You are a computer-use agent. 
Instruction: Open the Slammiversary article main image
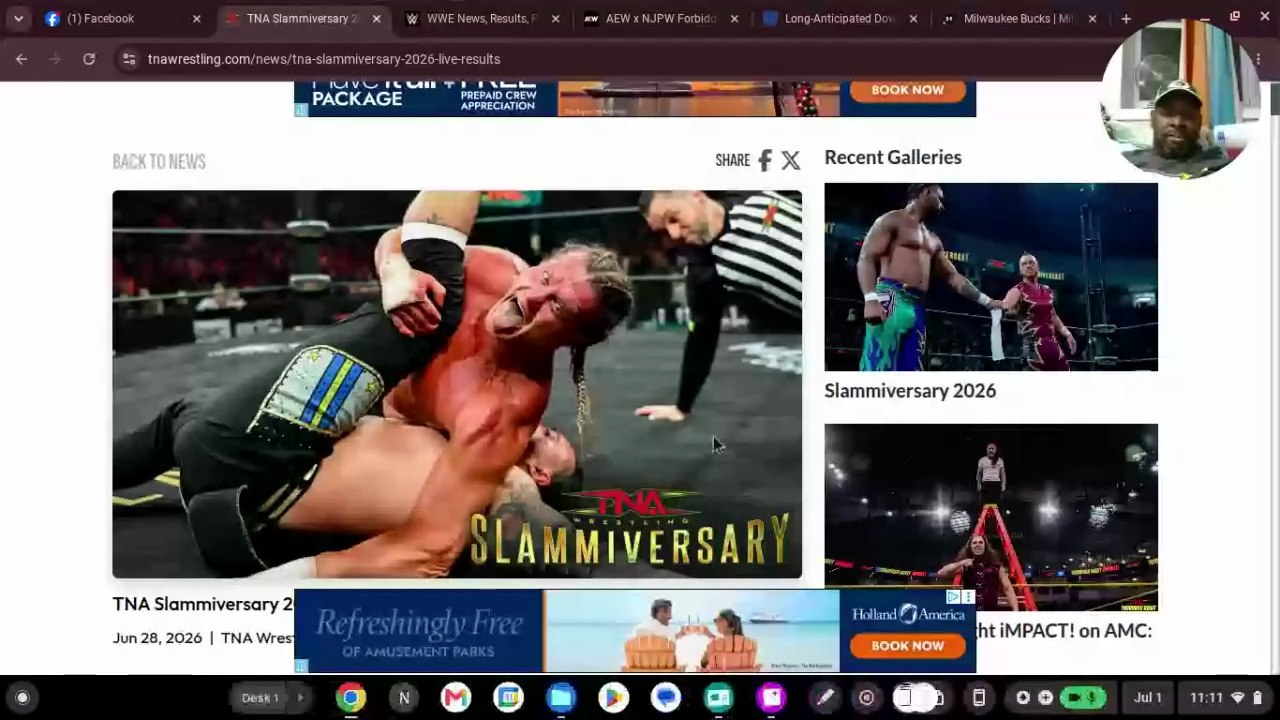pos(457,384)
